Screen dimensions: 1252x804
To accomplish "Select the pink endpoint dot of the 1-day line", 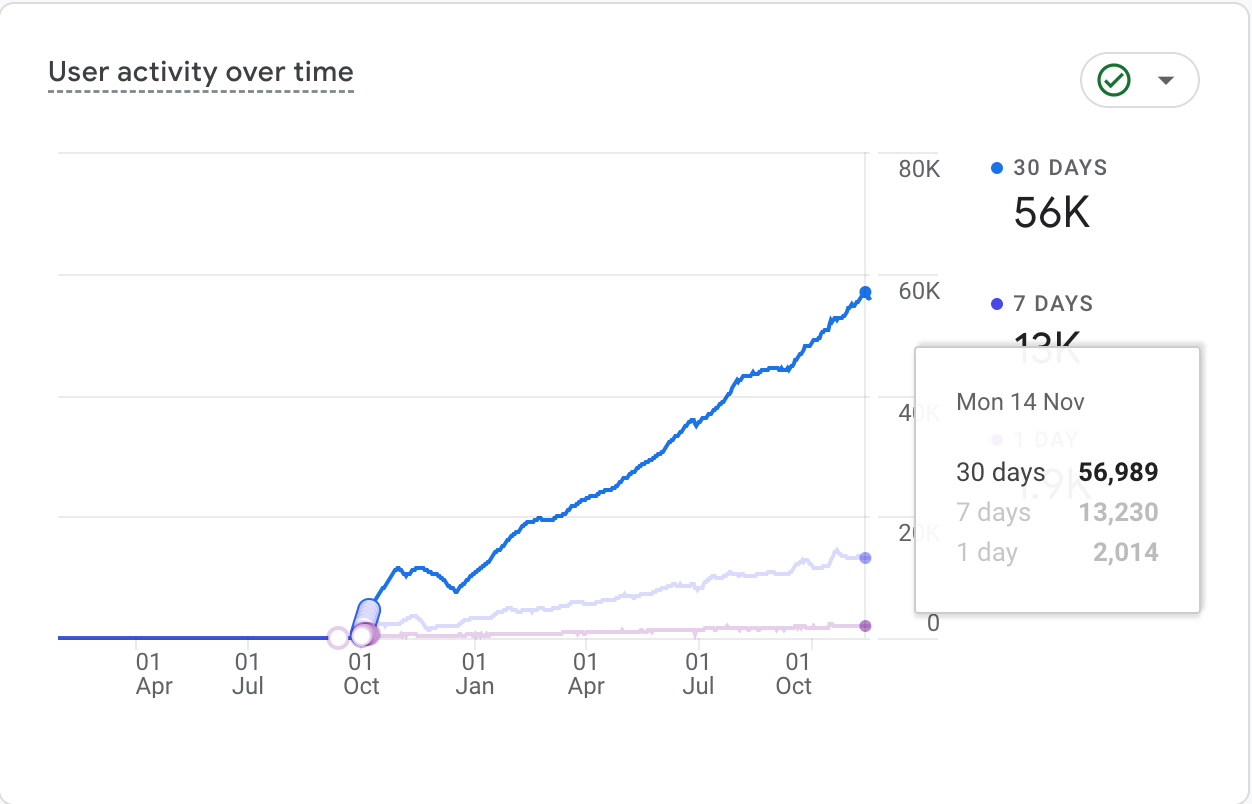I will click(865, 626).
